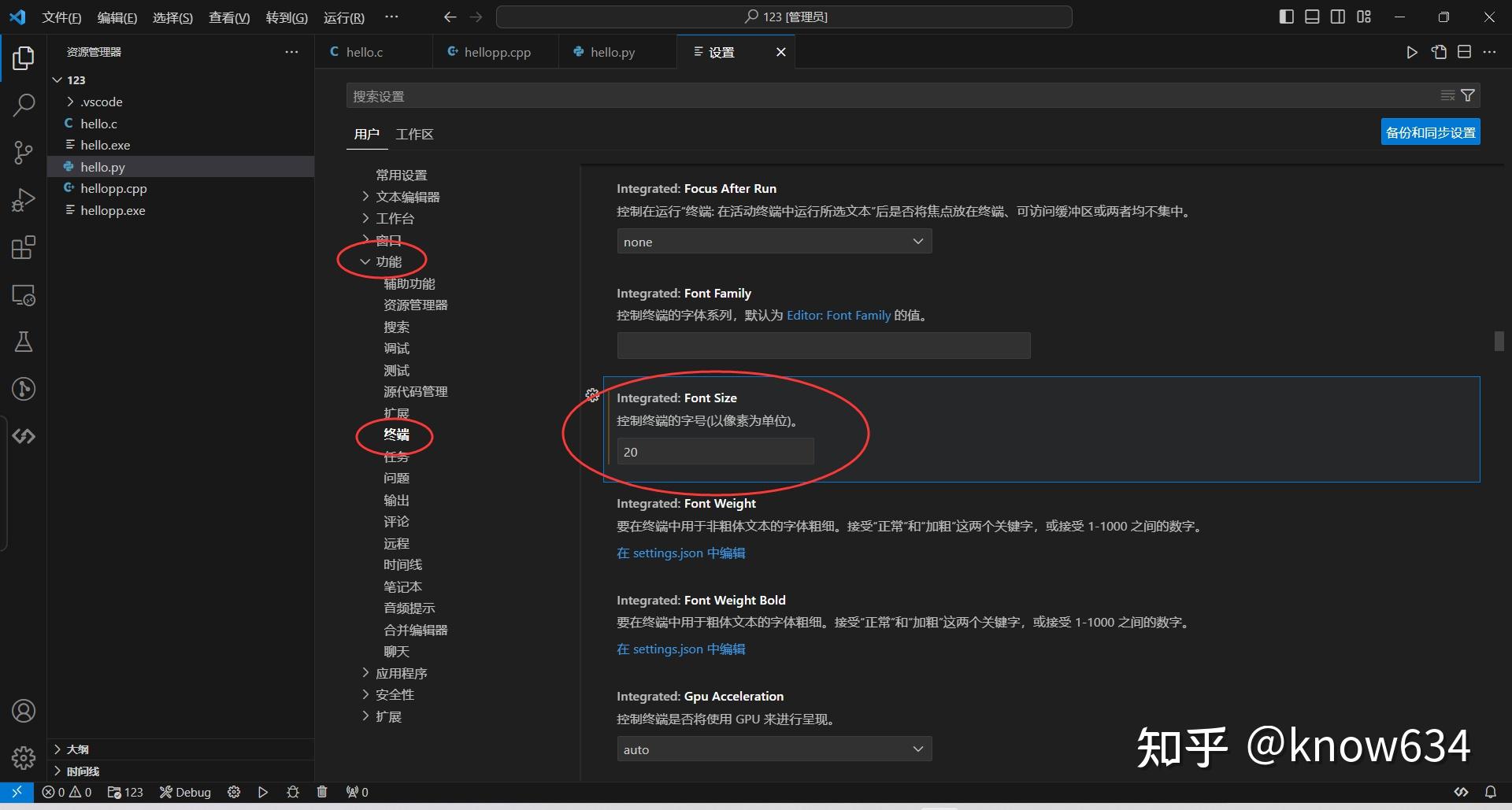Click the Run button in the editor toolbar
The image size is (1512, 810).
coord(1412,52)
